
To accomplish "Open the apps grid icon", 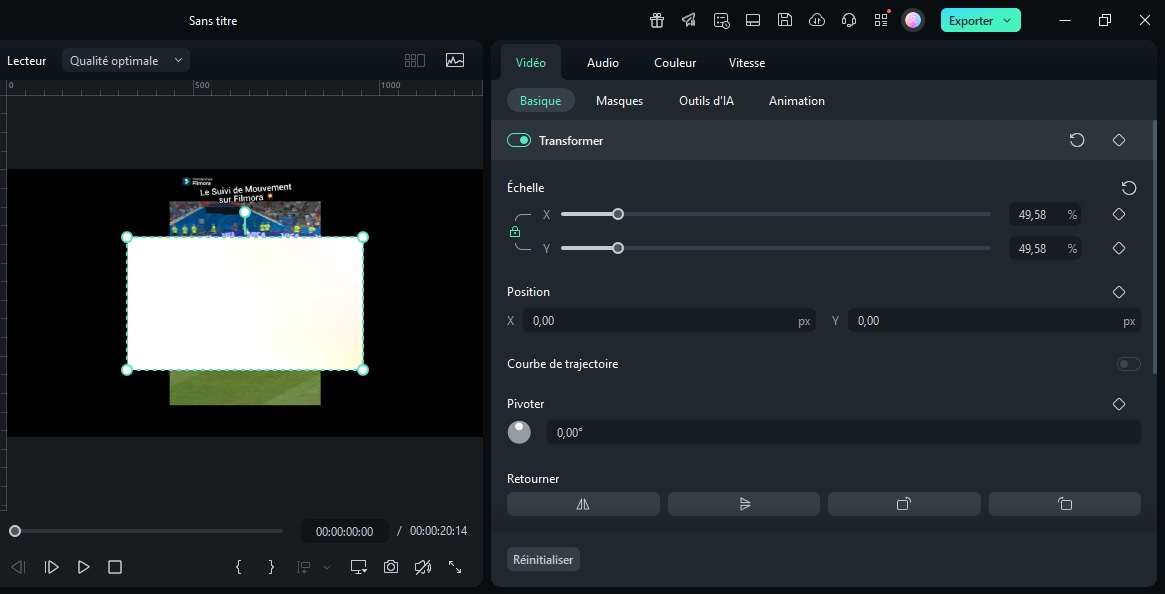I will 881,20.
